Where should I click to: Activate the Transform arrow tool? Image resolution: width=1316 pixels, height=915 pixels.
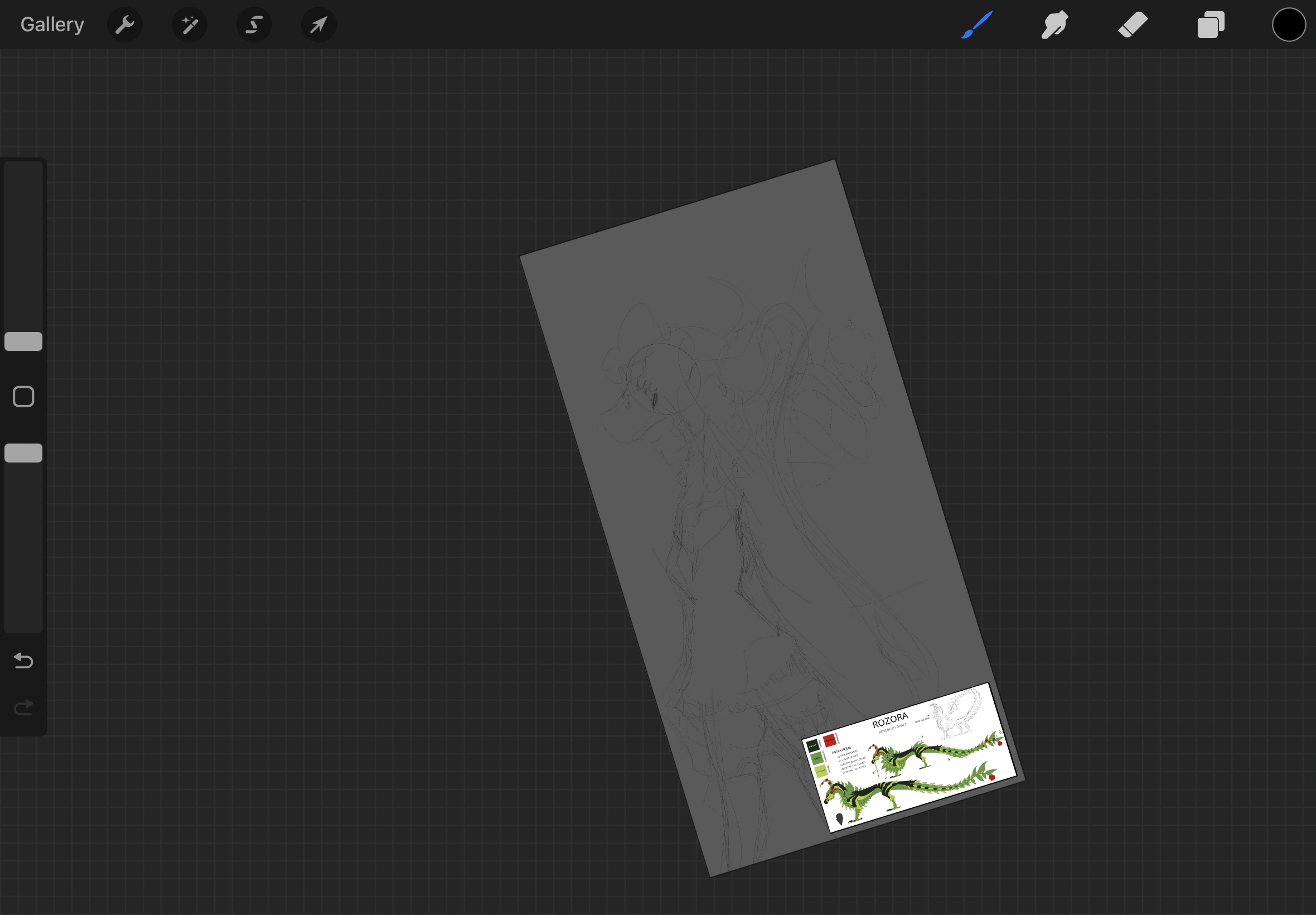[x=318, y=25]
